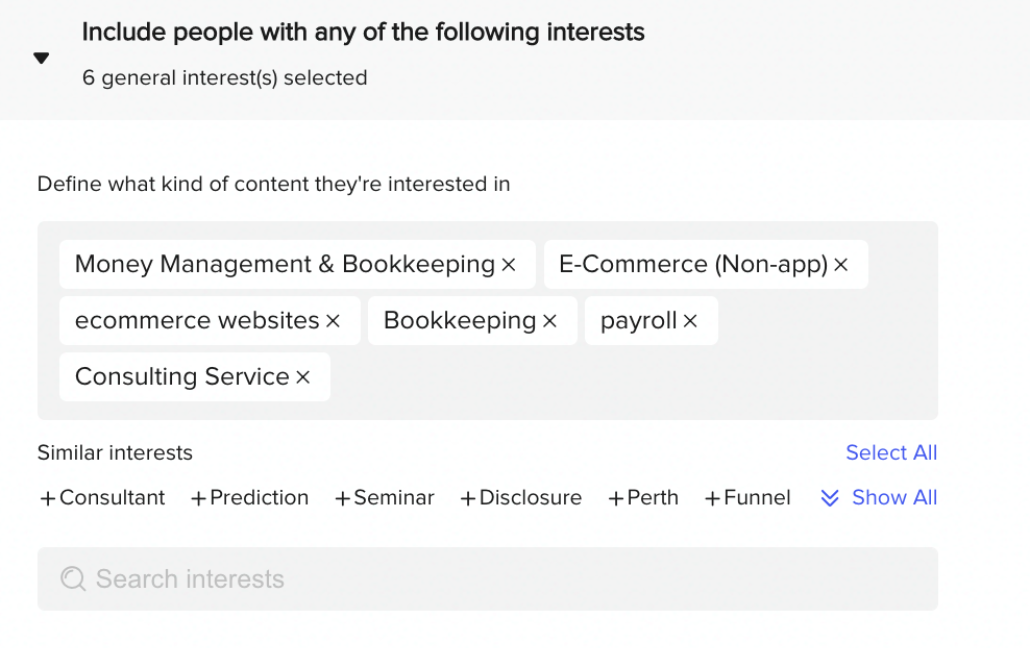Add the Seminar similar interest

tap(384, 498)
